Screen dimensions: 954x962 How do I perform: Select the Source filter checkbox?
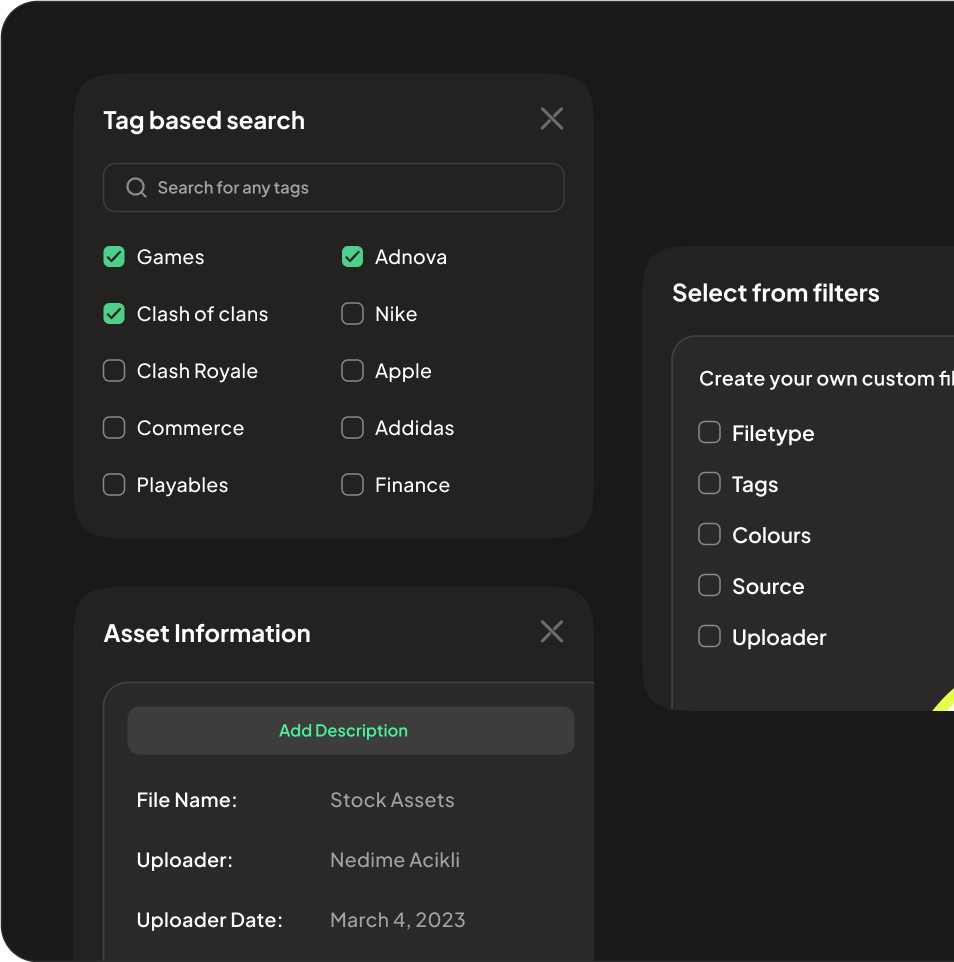(x=709, y=585)
